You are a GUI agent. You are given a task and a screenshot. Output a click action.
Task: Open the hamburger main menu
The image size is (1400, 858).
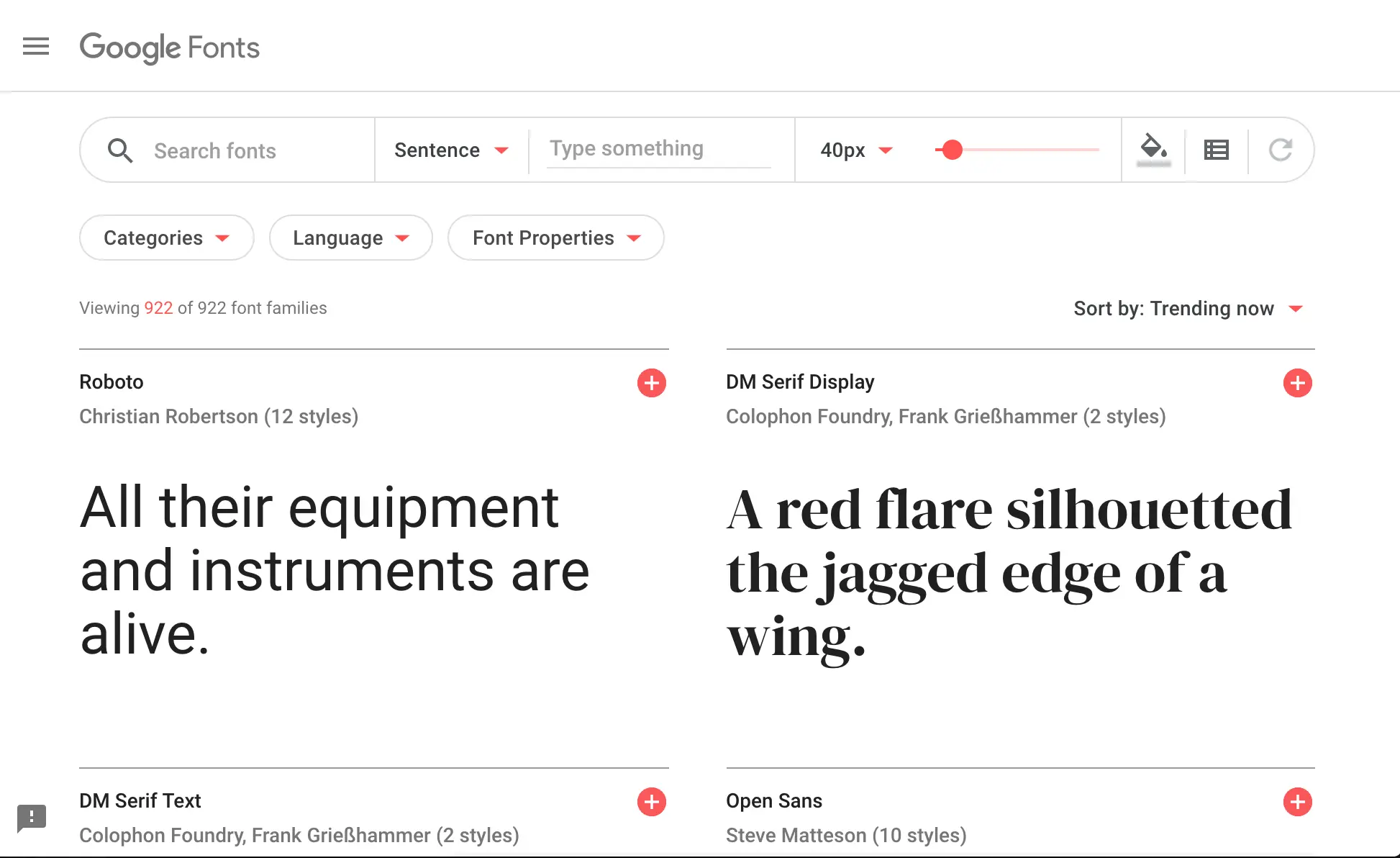tap(36, 47)
